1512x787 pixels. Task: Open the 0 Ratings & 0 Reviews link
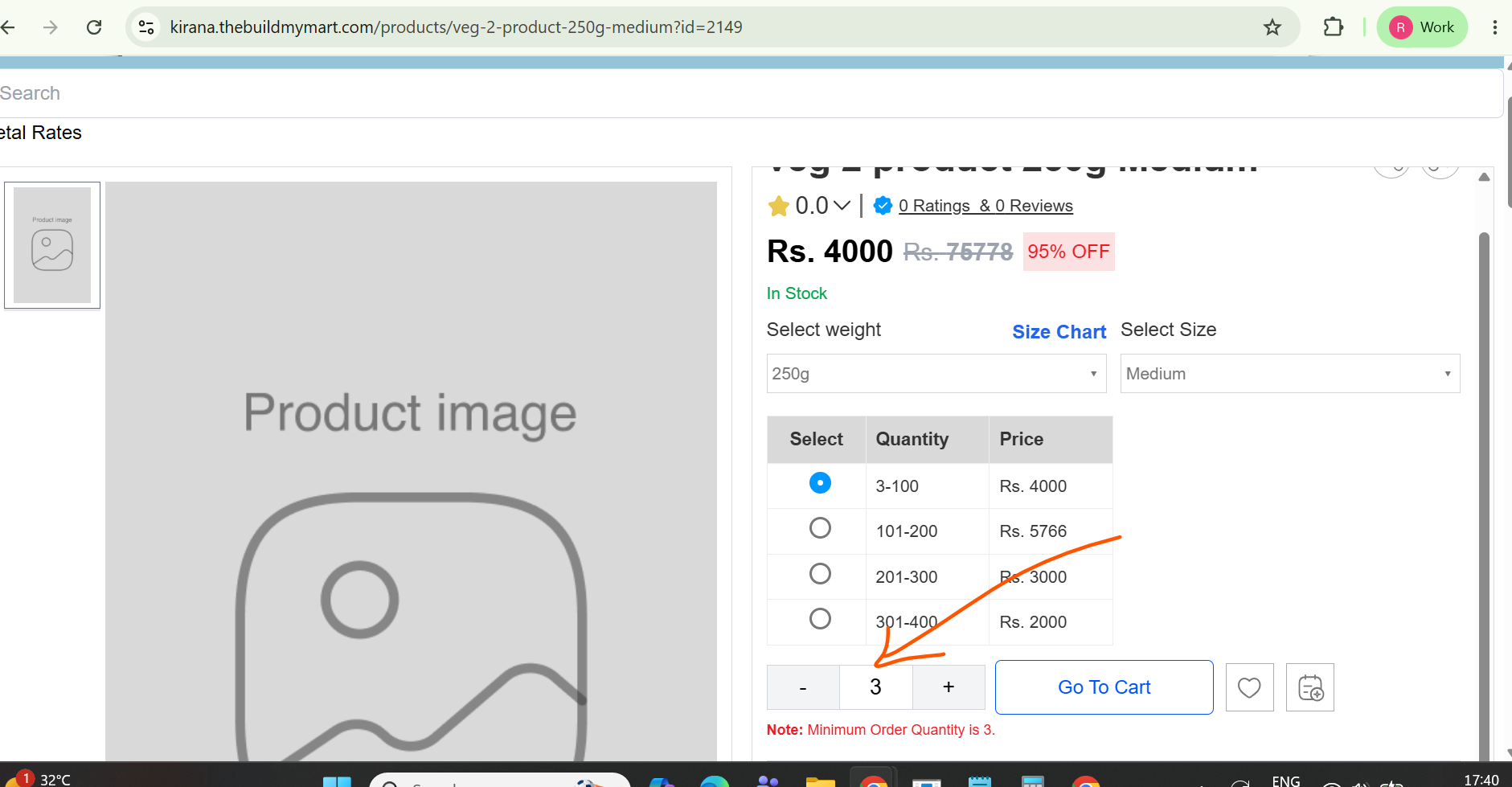[985, 206]
